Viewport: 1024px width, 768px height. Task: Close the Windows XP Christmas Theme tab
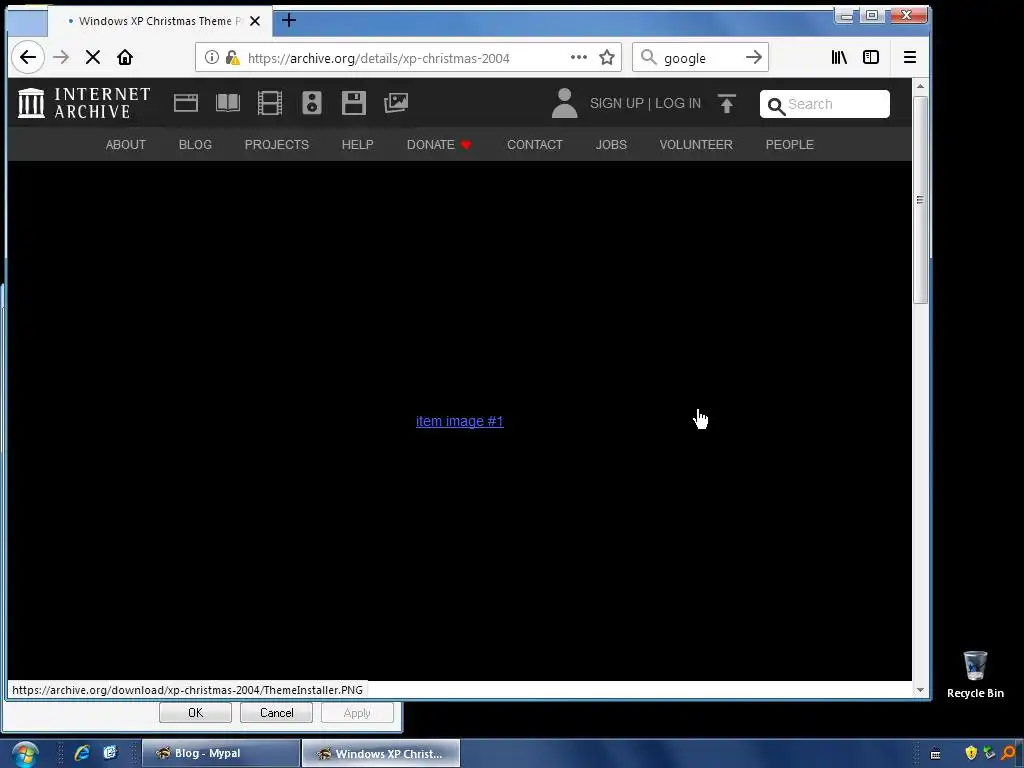[255, 21]
